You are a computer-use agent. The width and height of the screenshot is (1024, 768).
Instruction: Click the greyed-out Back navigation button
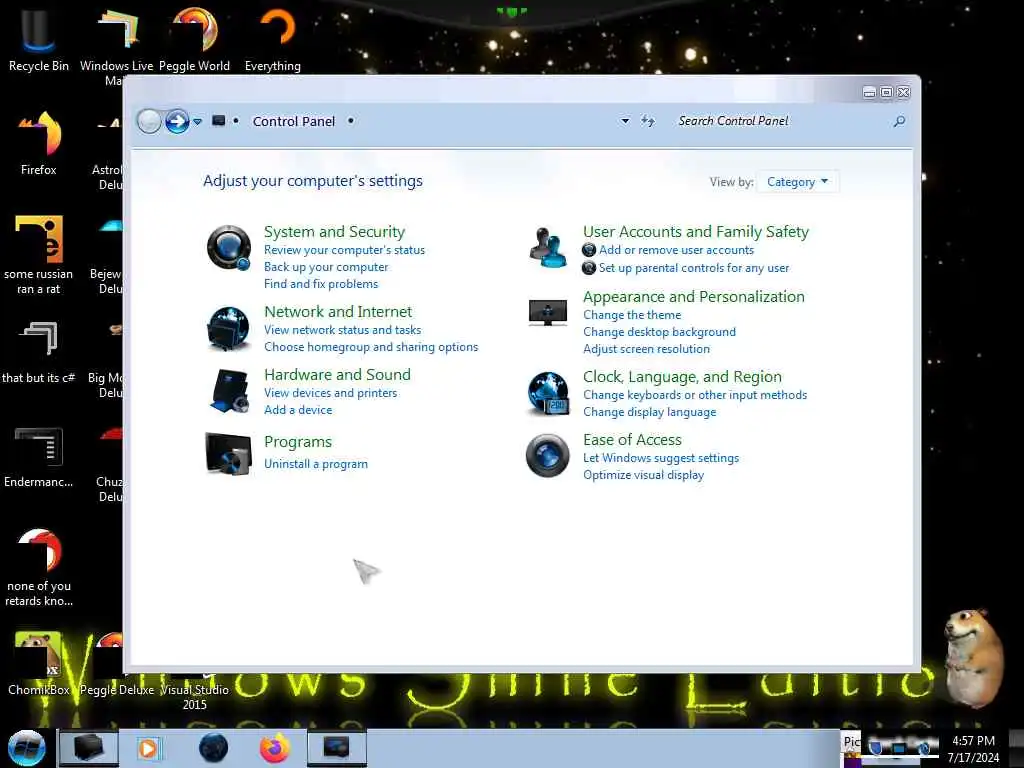tap(149, 121)
